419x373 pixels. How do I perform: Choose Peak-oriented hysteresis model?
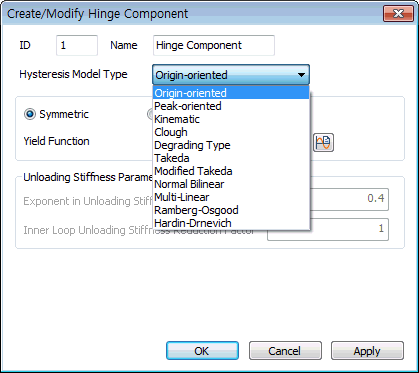231,106
